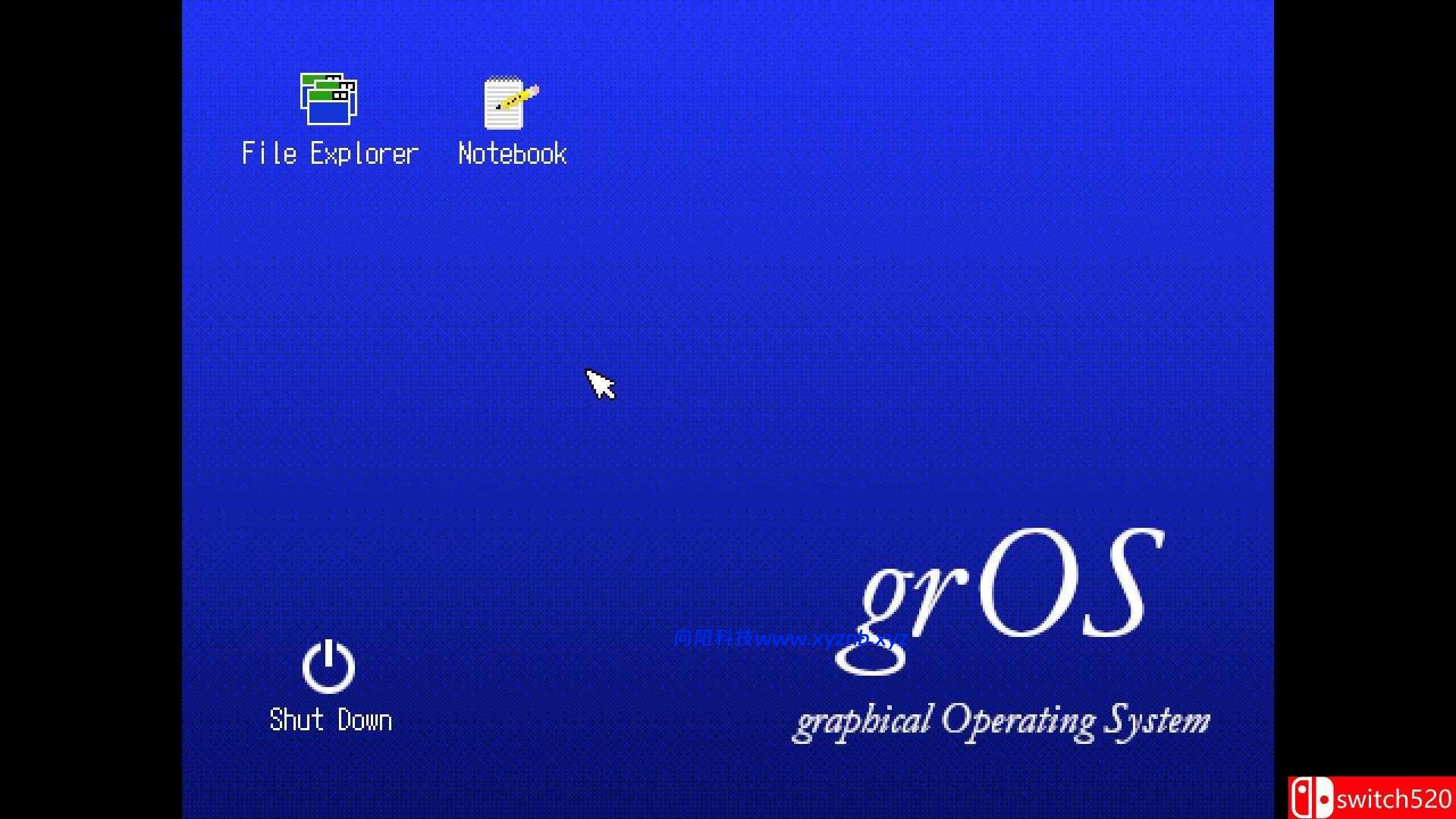Viewport: 1456px width, 819px height.
Task: Select the "Notebook" text label
Action: [513, 154]
